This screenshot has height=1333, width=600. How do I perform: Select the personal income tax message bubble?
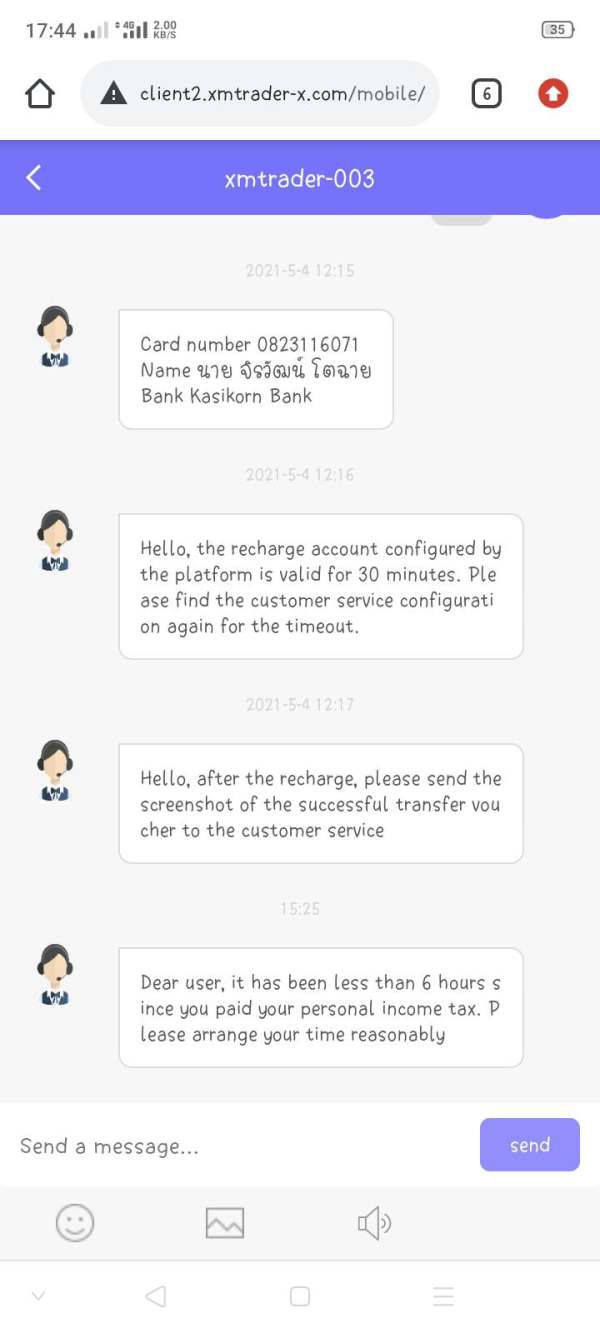click(x=321, y=1008)
